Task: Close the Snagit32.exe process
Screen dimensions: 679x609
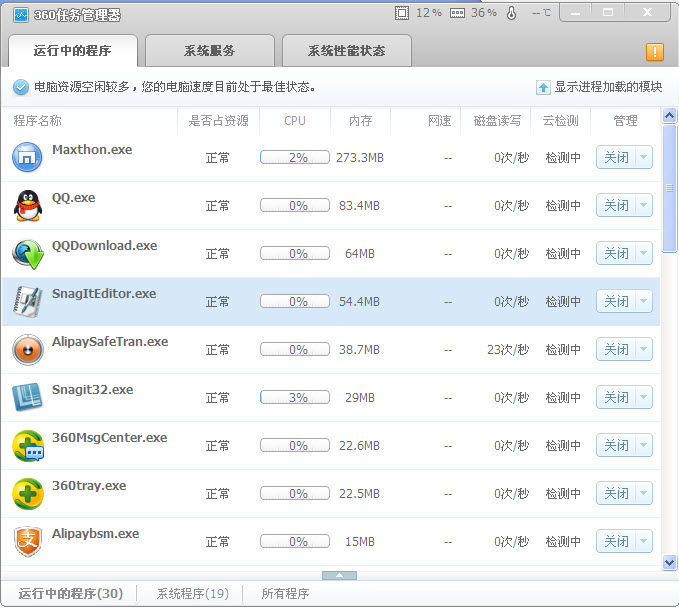Action: tap(616, 398)
